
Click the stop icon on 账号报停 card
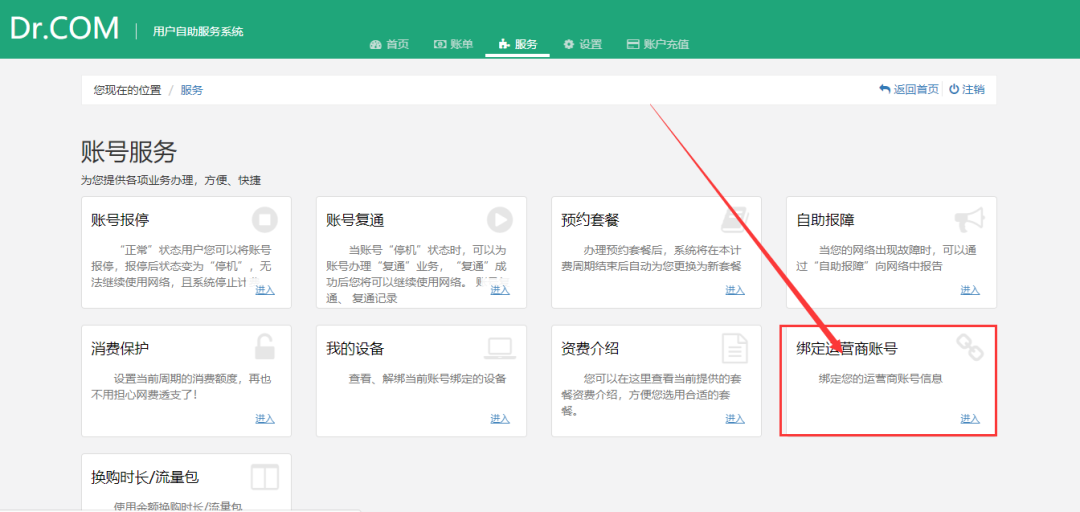pyautogui.click(x=264, y=219)
